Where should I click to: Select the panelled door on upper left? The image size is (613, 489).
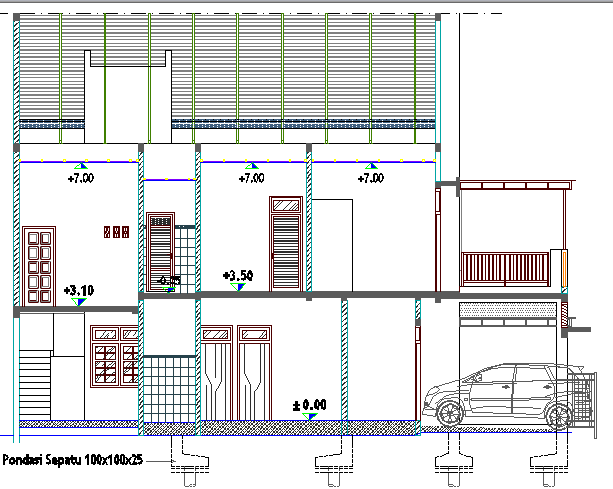coord(38,265)
